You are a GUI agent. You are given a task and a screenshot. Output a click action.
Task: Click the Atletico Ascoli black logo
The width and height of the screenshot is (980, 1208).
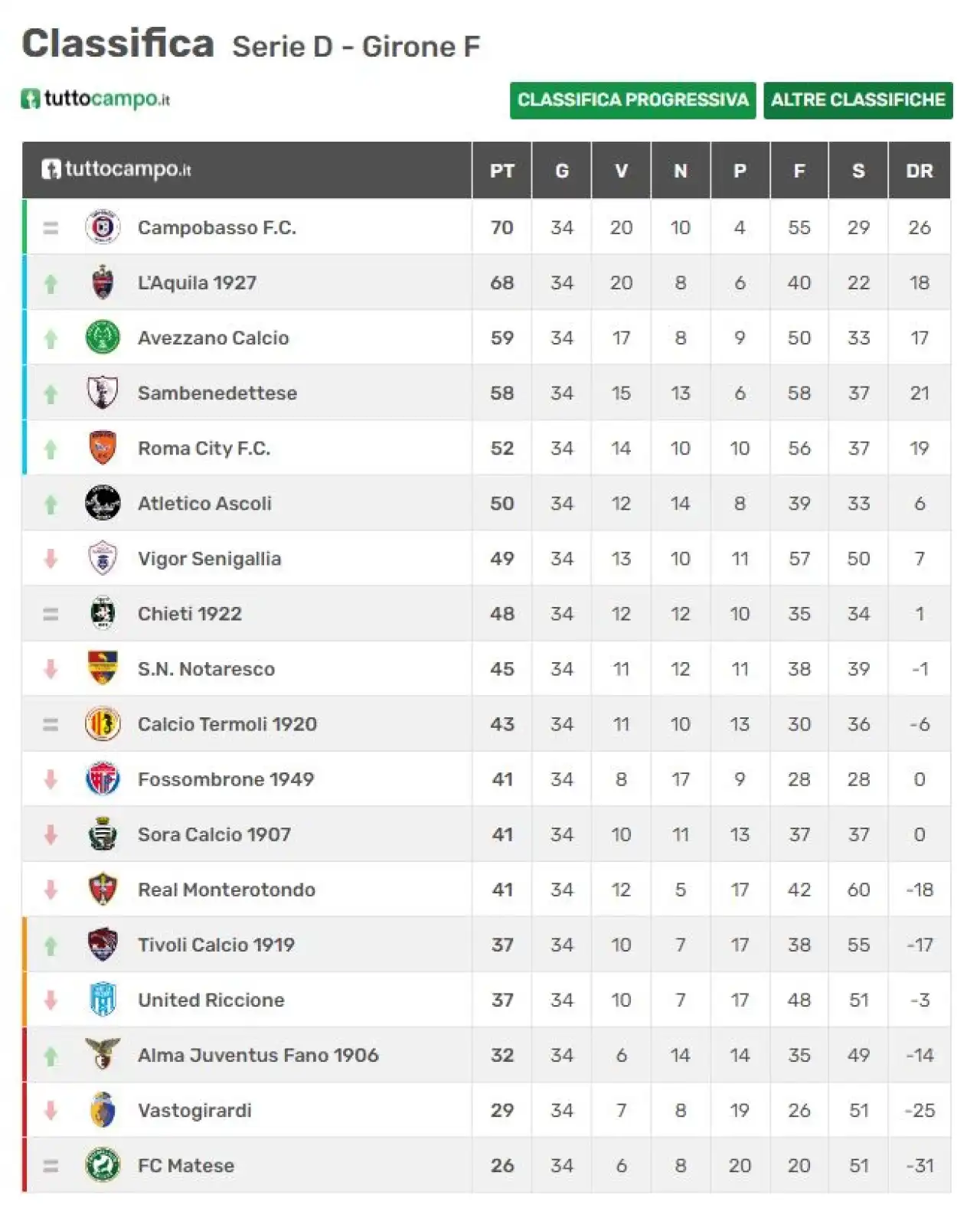click(x=103, y=503)
